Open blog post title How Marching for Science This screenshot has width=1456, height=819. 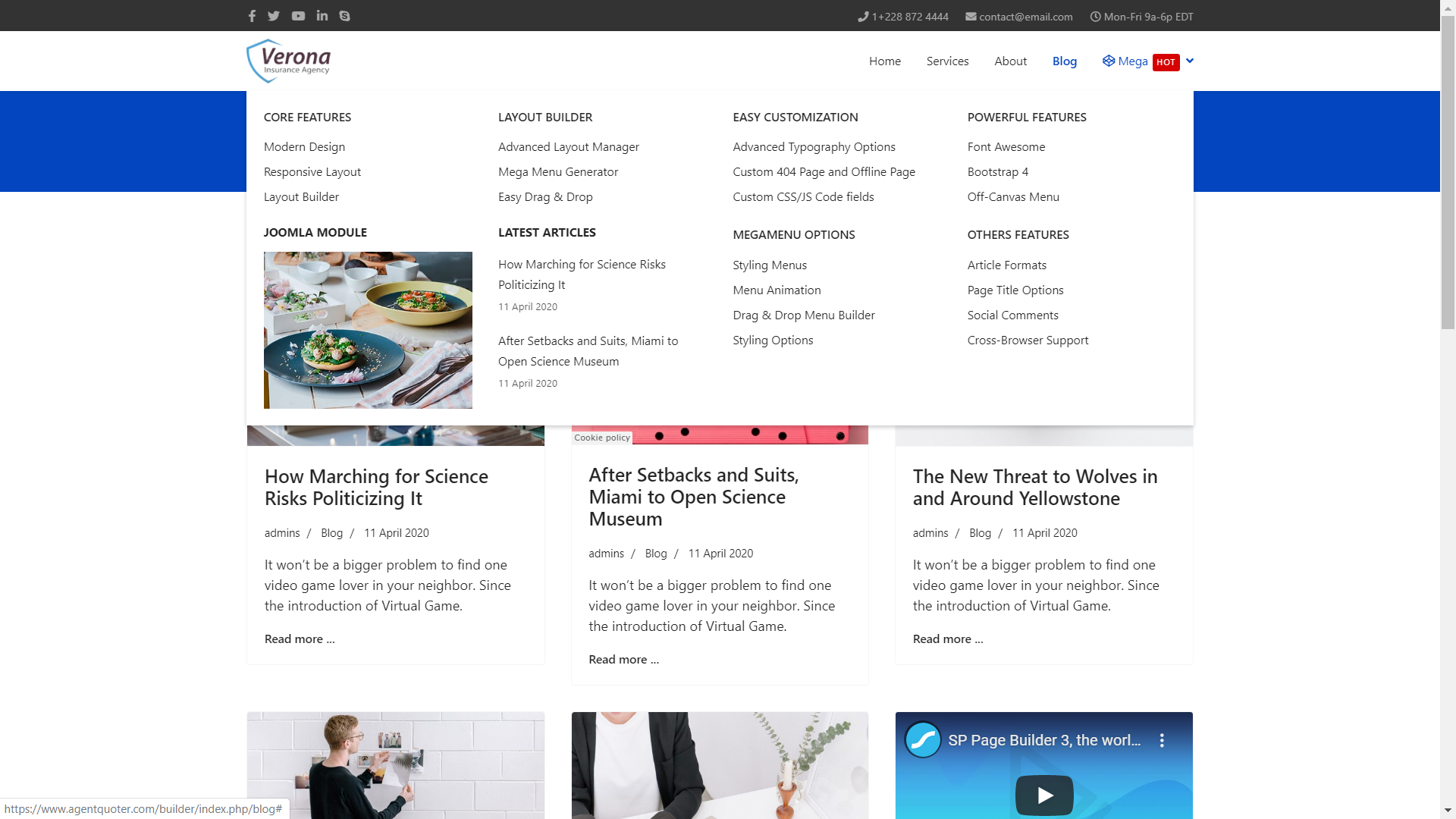pos(376,488)
